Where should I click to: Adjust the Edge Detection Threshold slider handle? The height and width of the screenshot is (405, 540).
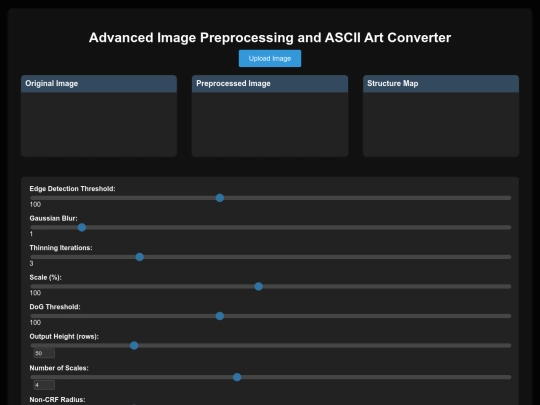(220, 198)
